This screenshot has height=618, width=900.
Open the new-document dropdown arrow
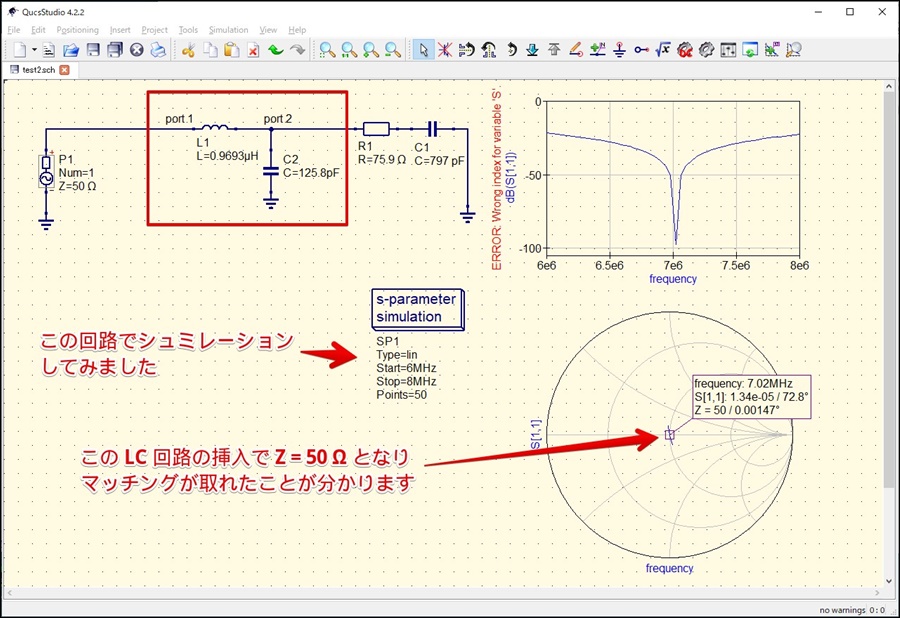click(x=34, y=50)
